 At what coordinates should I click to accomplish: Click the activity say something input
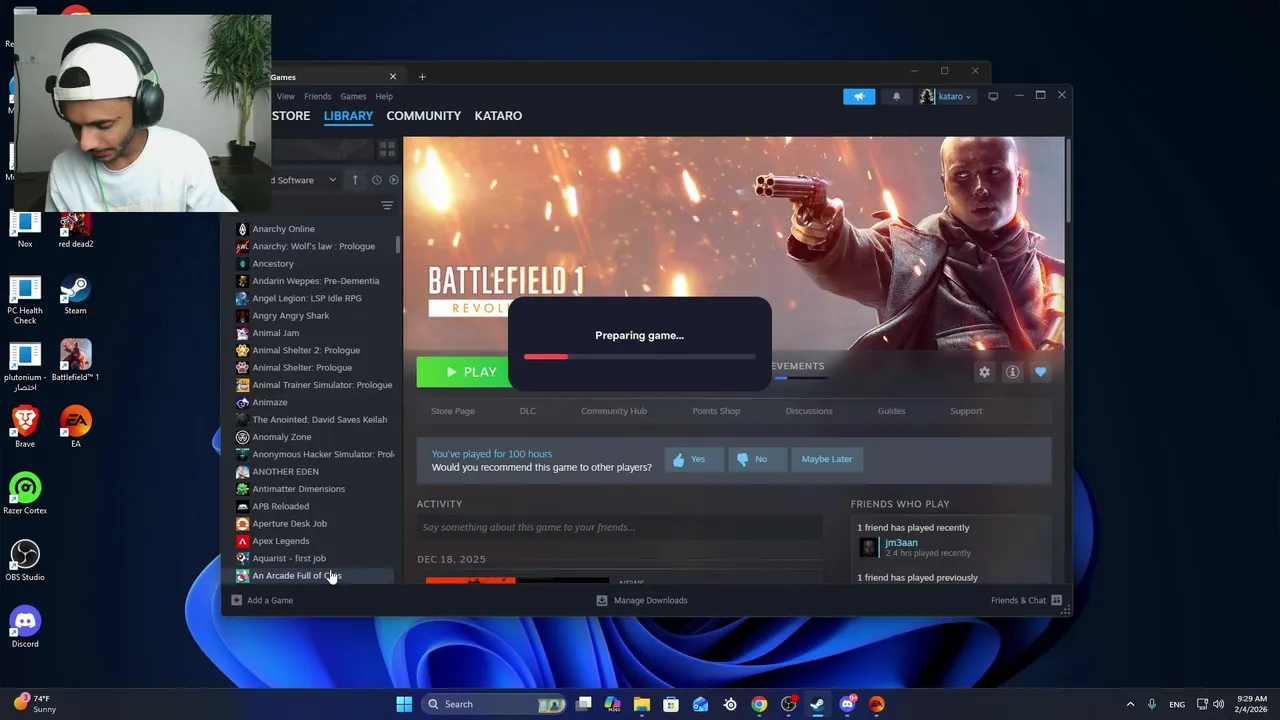pos(619,527)
